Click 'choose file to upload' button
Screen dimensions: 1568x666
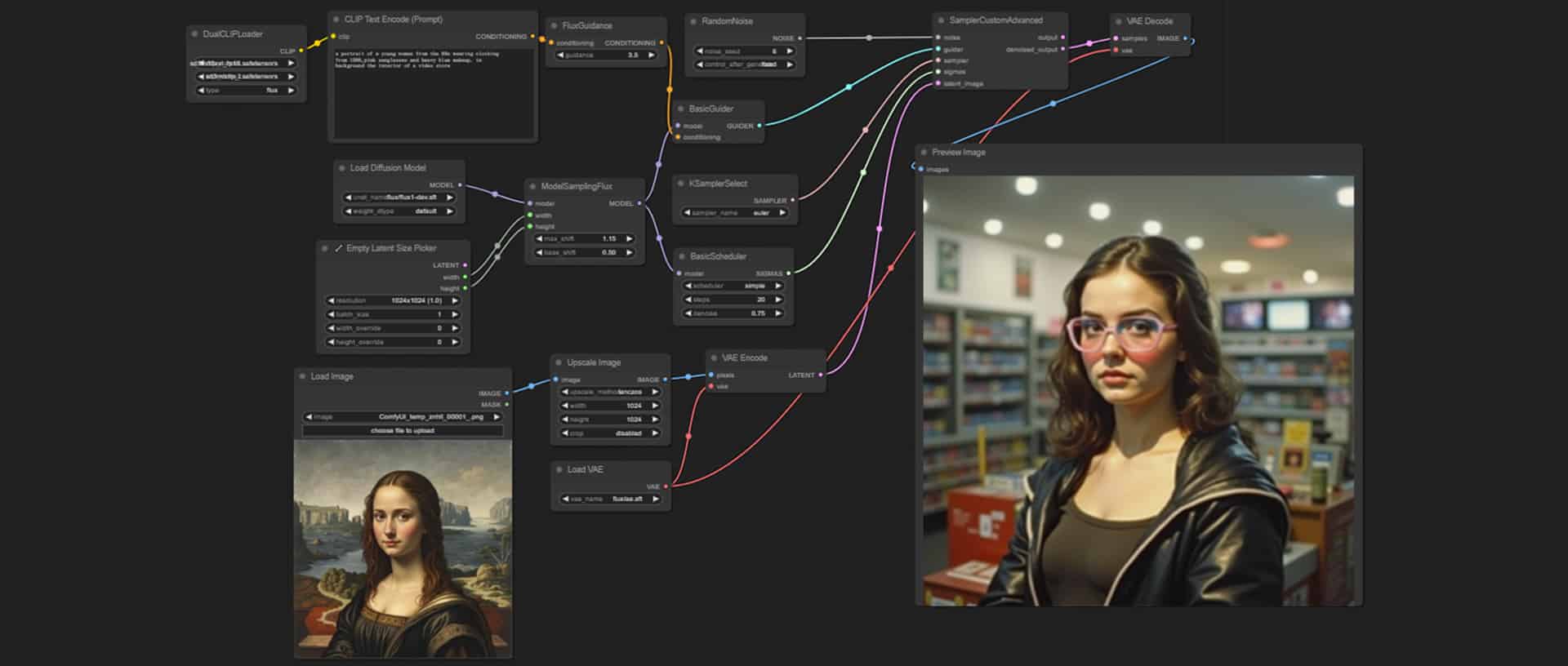(403, 431)
